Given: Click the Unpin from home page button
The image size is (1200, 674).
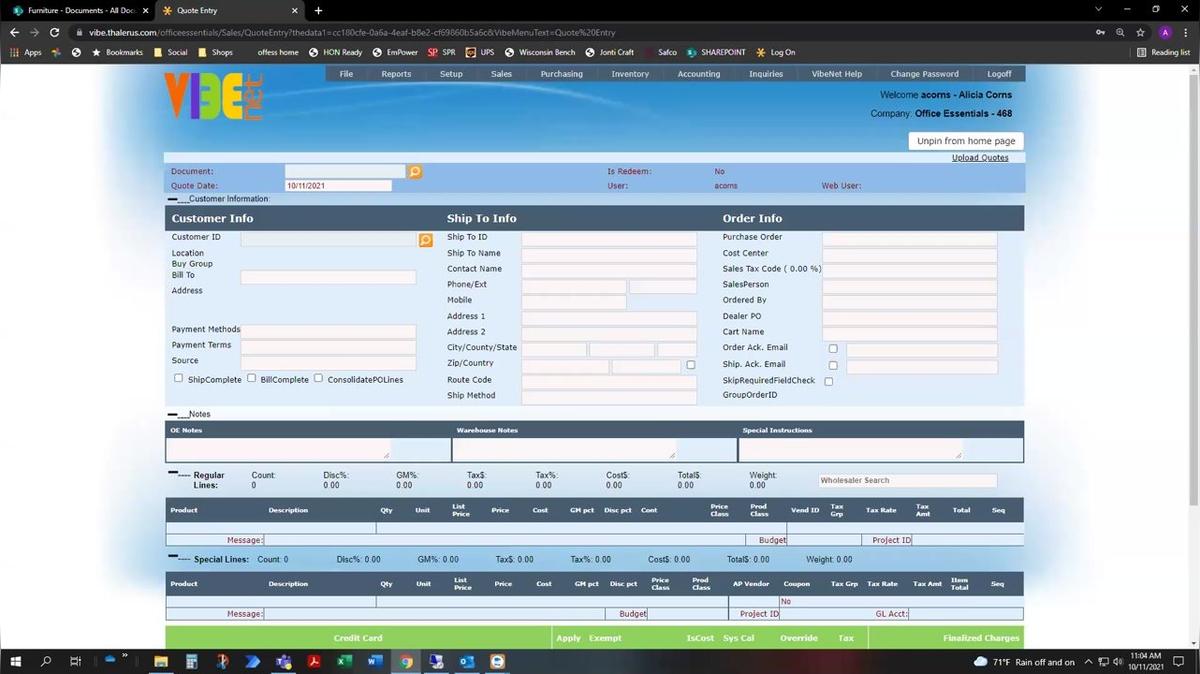Looking at the screenshot, I should tap(965, 141).
